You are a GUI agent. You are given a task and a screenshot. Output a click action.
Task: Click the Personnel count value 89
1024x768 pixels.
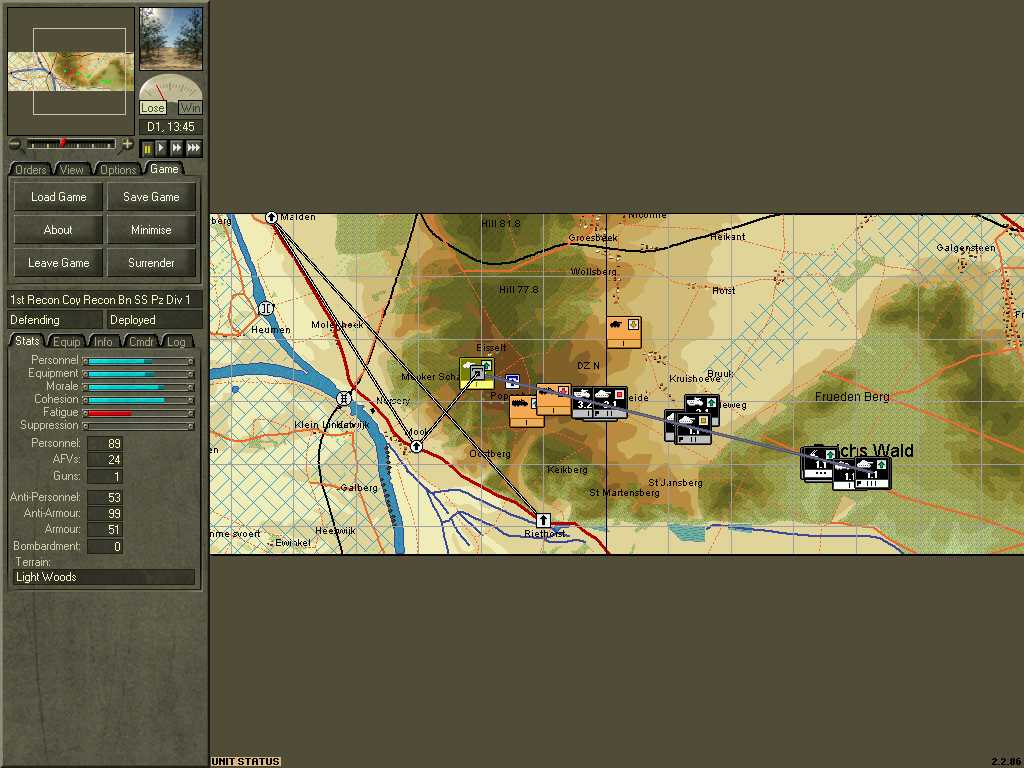pyautogui.click(x=105, y=443)
